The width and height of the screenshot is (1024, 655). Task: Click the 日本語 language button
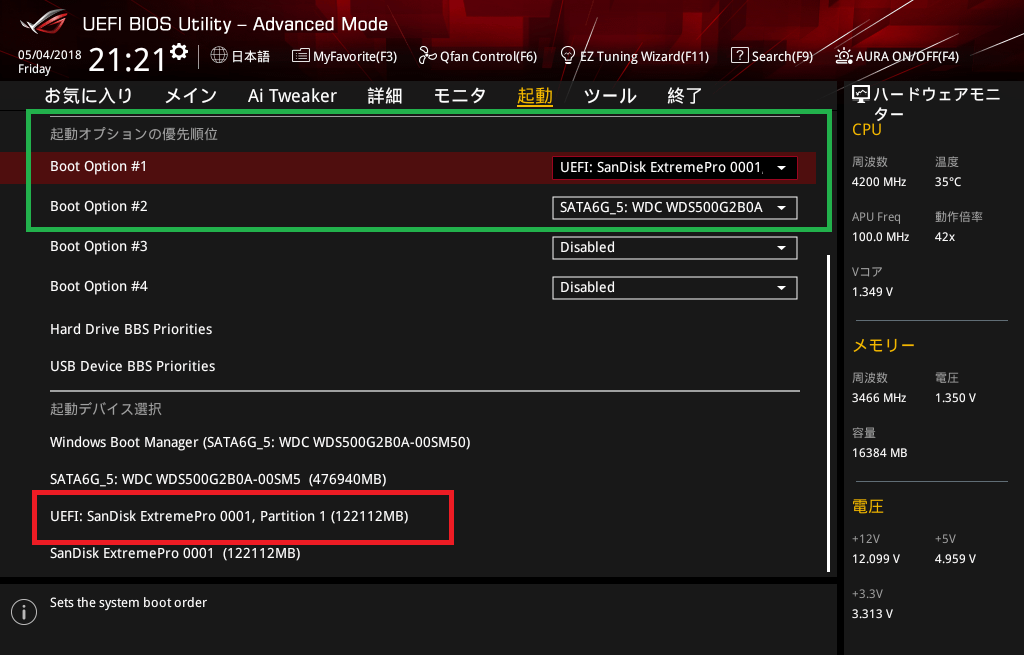(250, 57)
